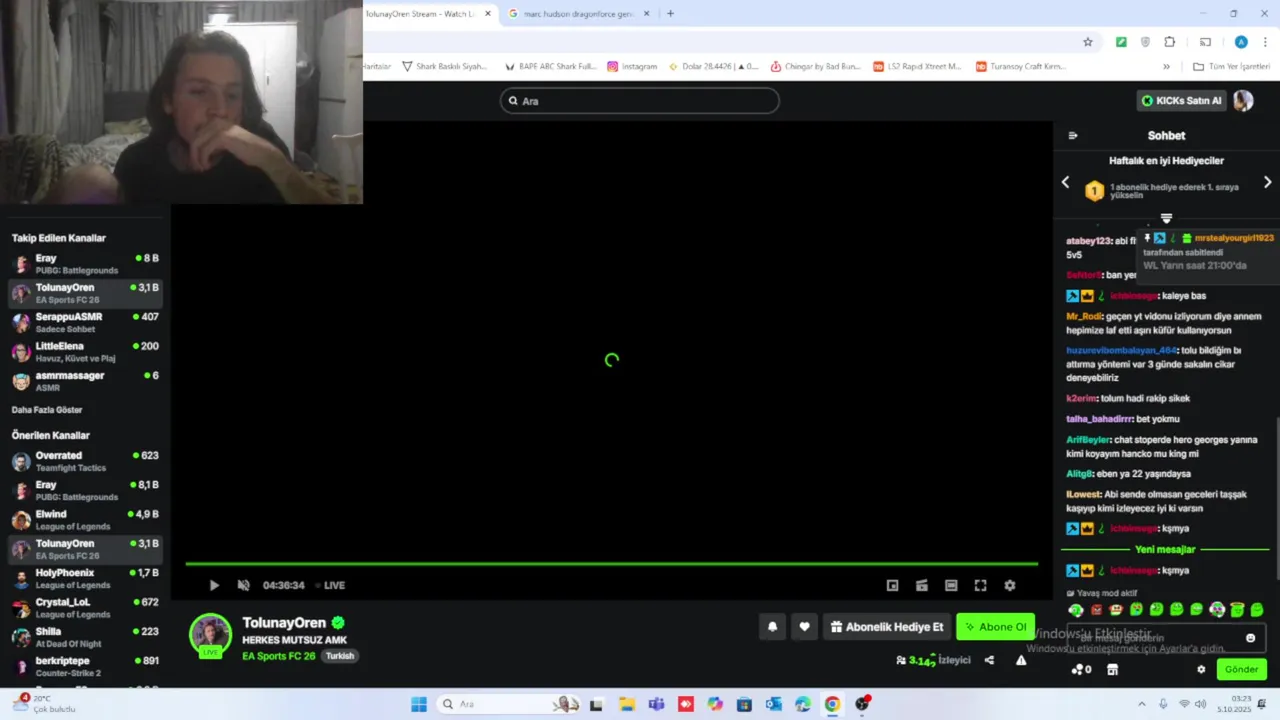Unmute the stream audio speaker icon
The width and height of the screenshot is (1280, 720).
pos(243,585)
